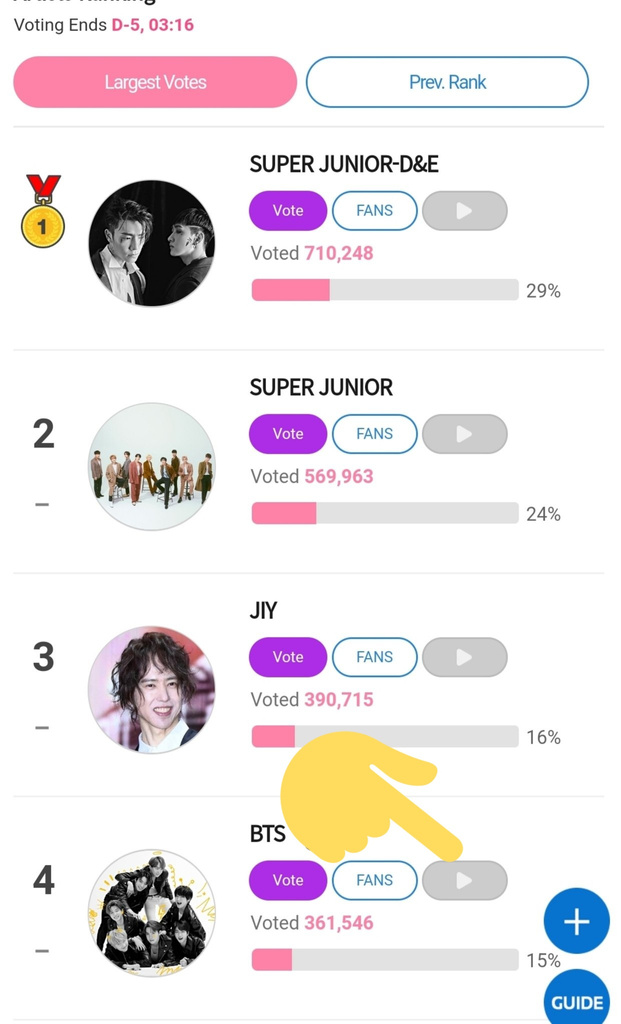
Task: Open BTS group profile photo
Action: tap(151, 913)
